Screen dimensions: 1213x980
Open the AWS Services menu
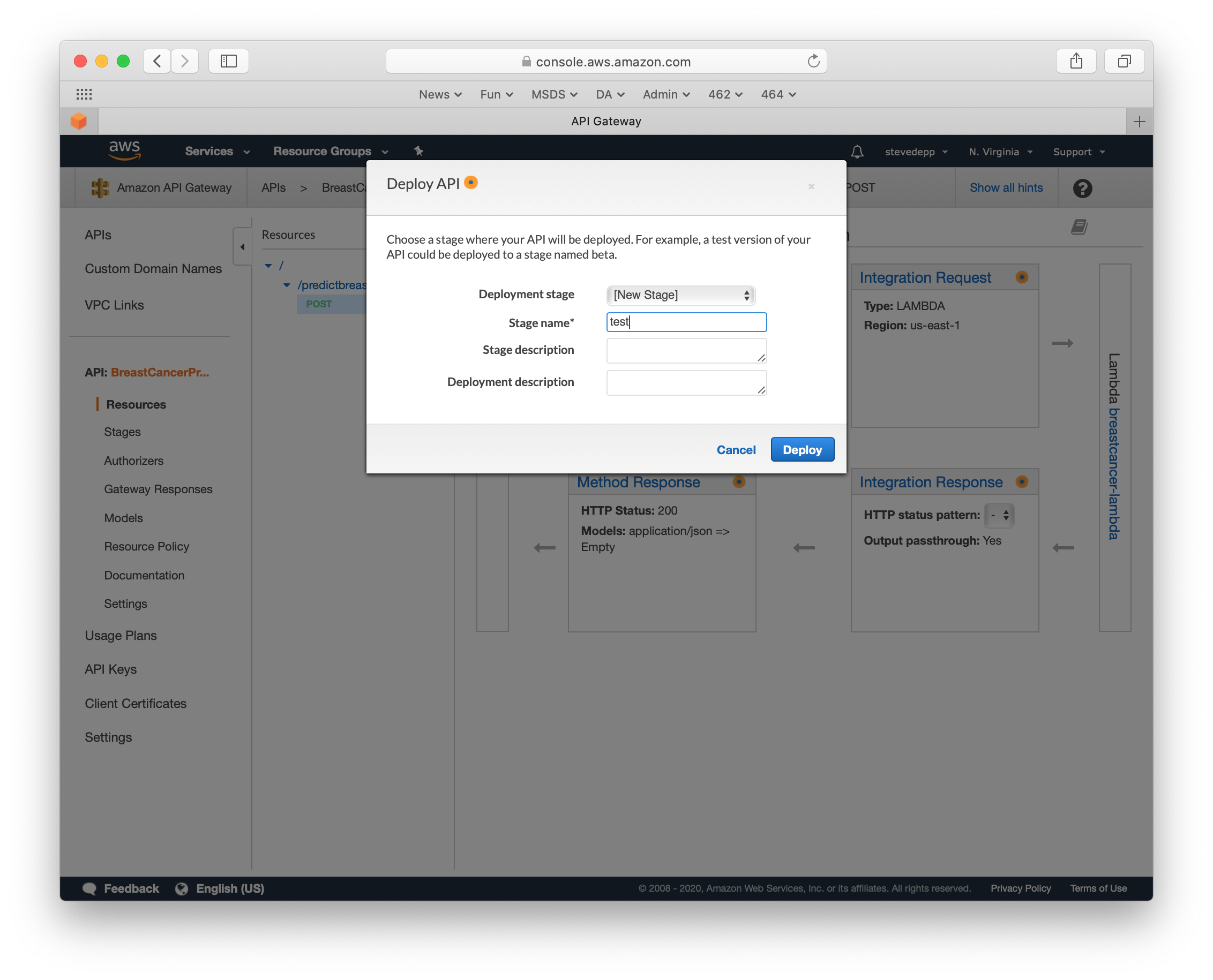tap(218, 152)
